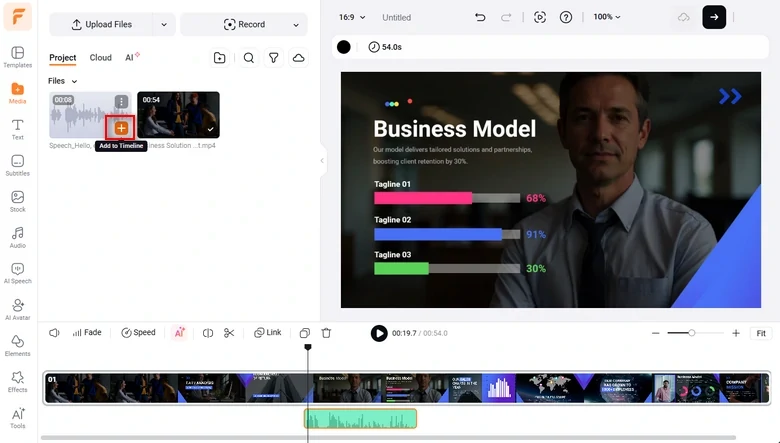Click the Business Model title in preview
Screen dimensions: 780x443
[x=455, y=129]
